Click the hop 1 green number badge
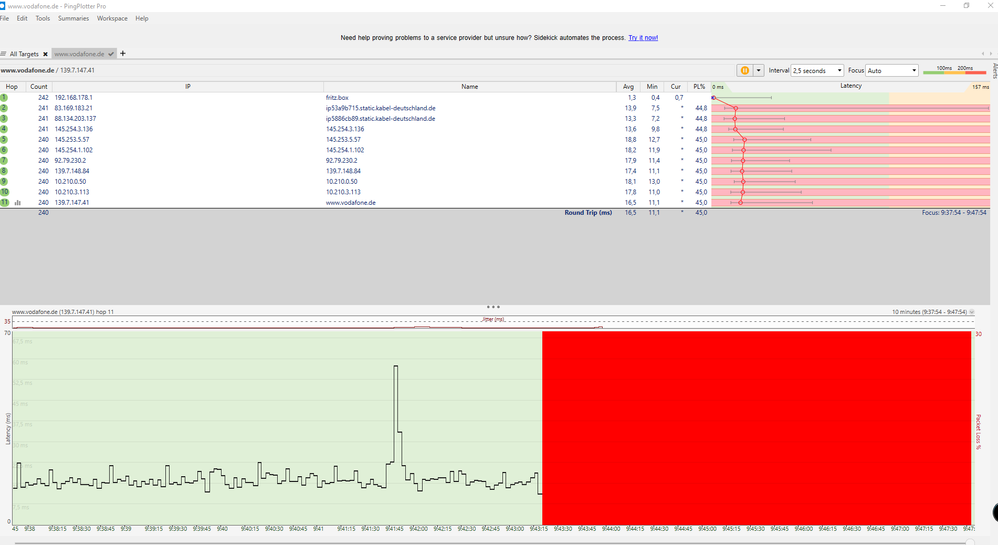This screenshot has height=545, width=998. click(4, 97)
